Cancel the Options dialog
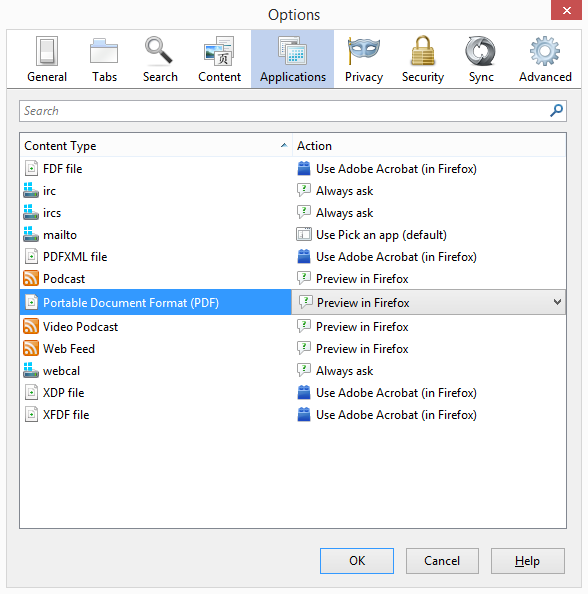Viewport: 588px width, 594px height. [x=442, y=560]
